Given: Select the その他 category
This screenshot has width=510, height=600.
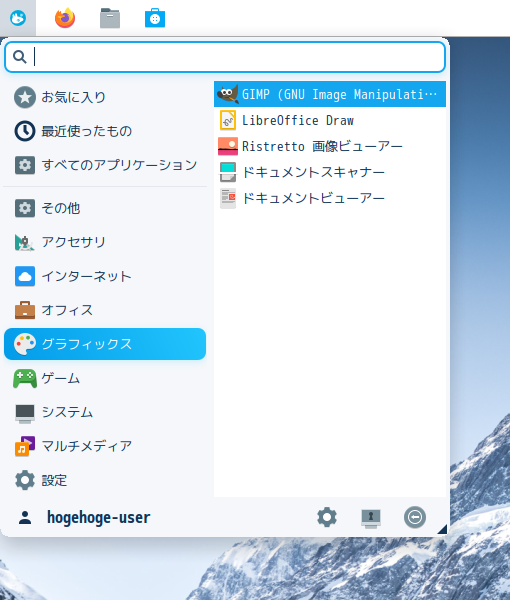Looking at the screenshot, I should (x=105, y=208).
